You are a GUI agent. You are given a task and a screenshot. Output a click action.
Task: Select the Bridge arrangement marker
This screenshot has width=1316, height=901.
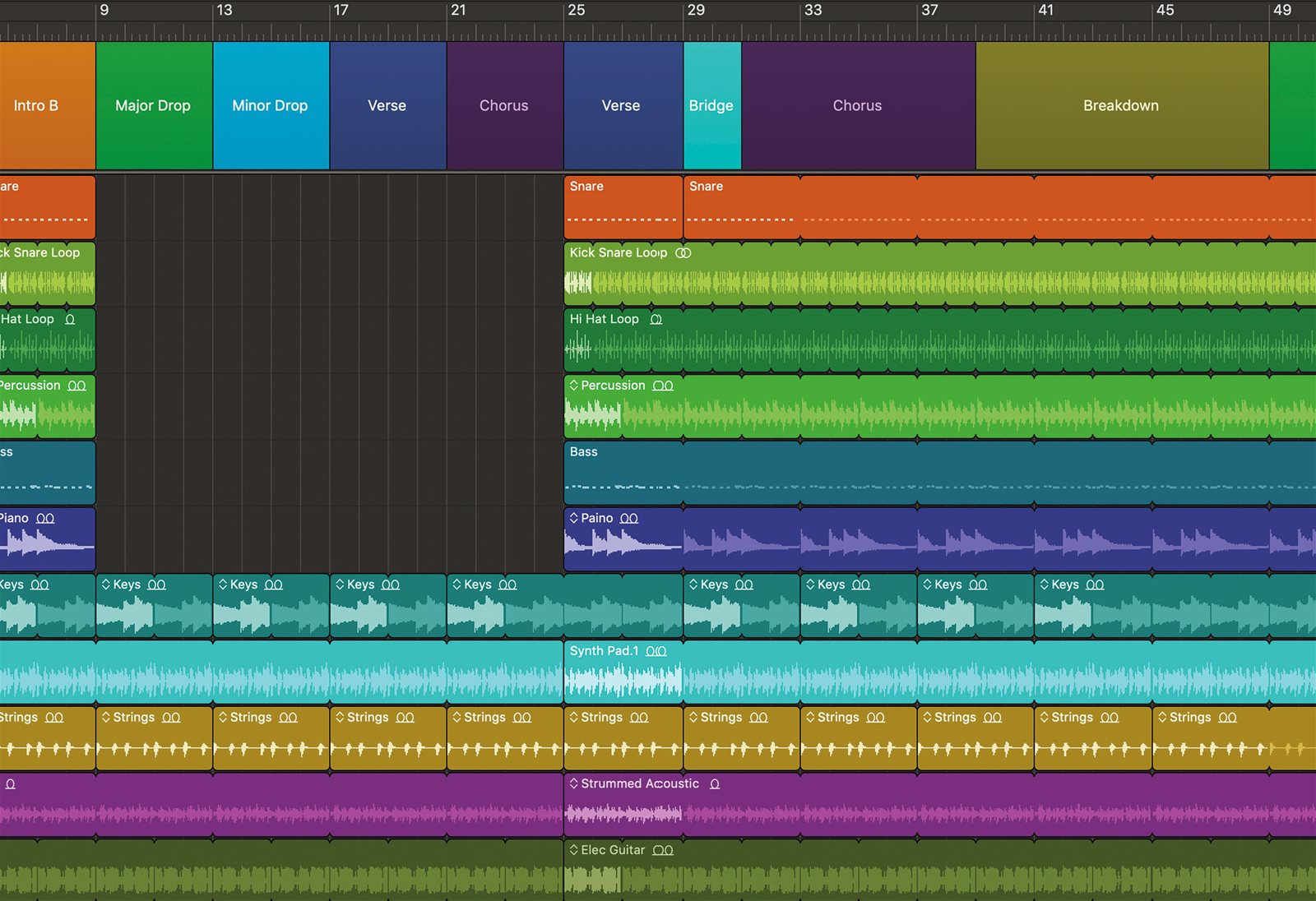tap(712, 105)
